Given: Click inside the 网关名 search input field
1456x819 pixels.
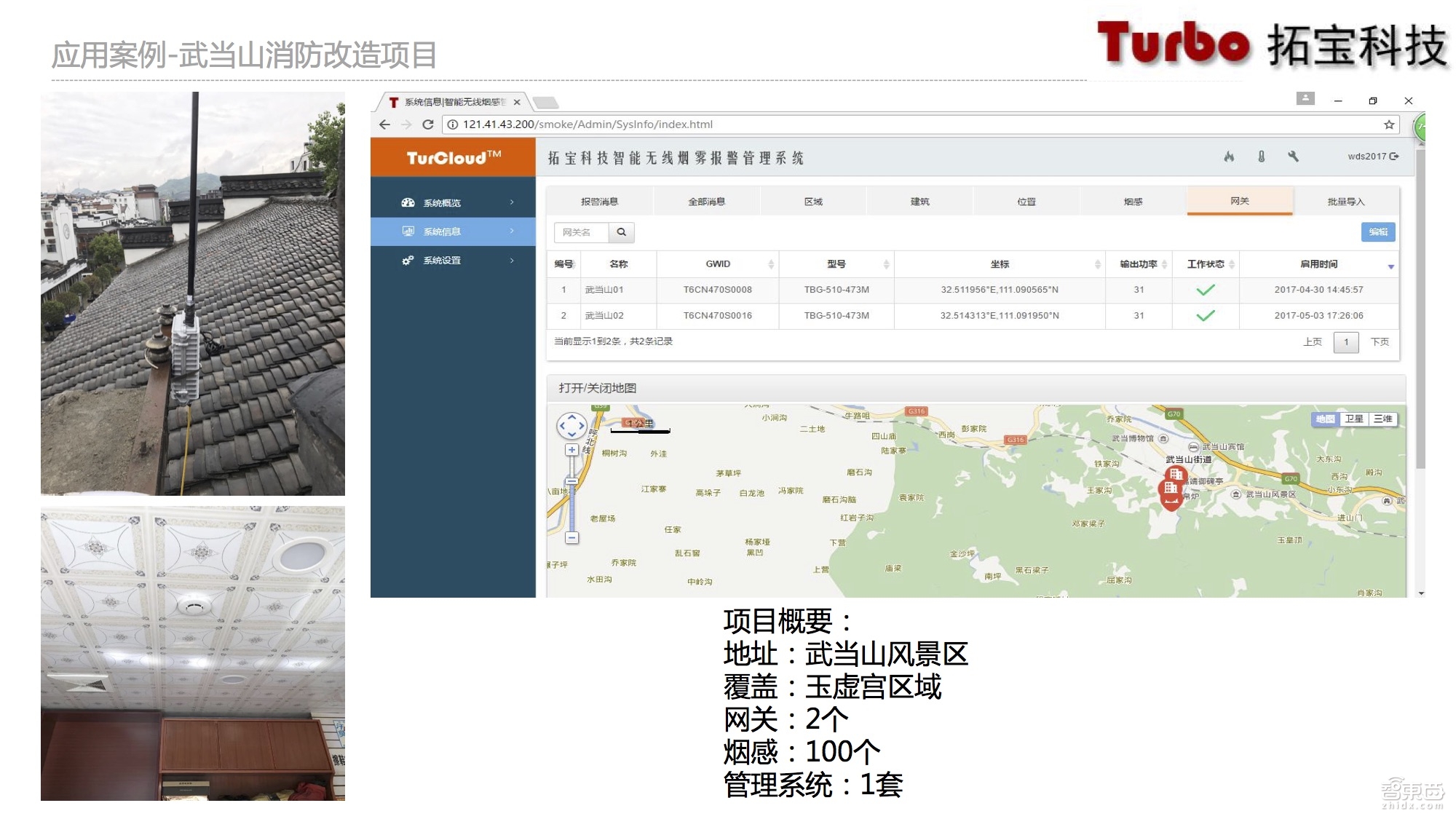Looking at the screenshot, I should 582,232.
